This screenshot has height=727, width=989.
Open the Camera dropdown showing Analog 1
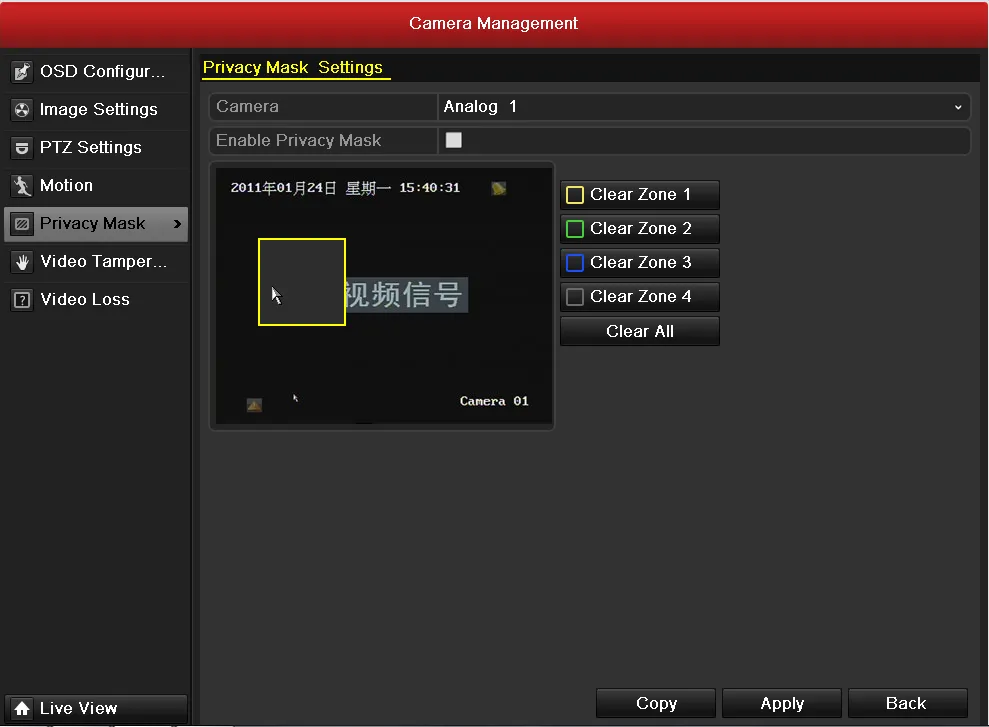(x=704, y=107)
